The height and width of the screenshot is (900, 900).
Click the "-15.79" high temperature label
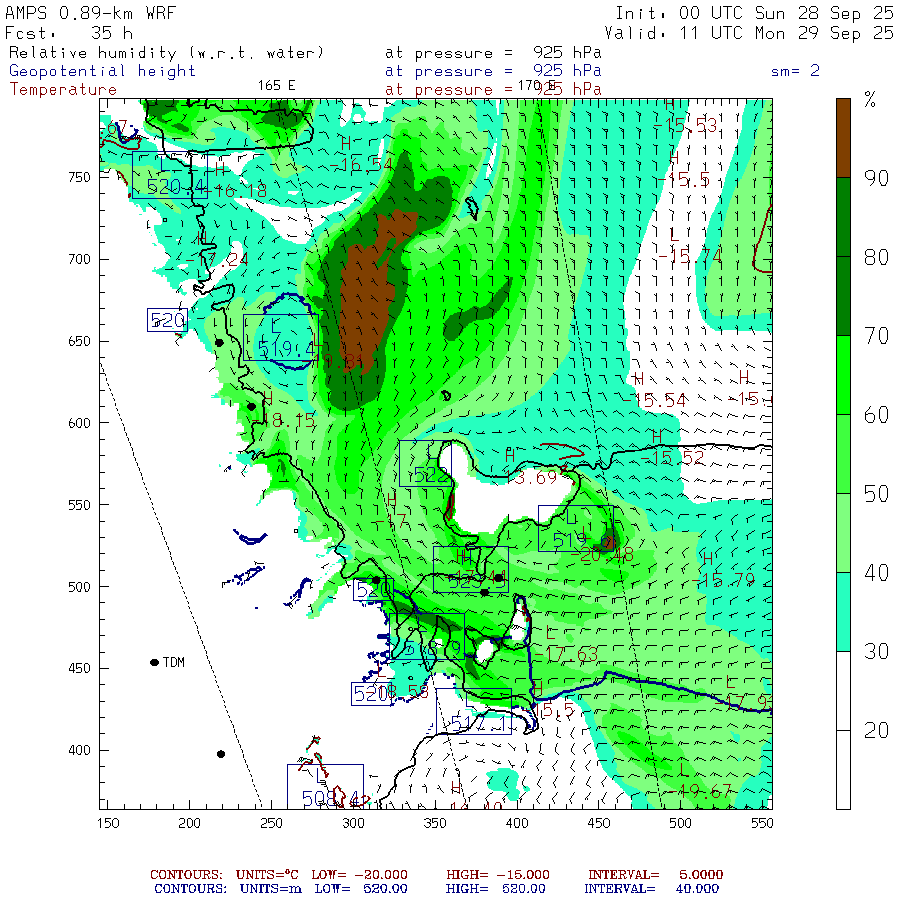(723, 580)
